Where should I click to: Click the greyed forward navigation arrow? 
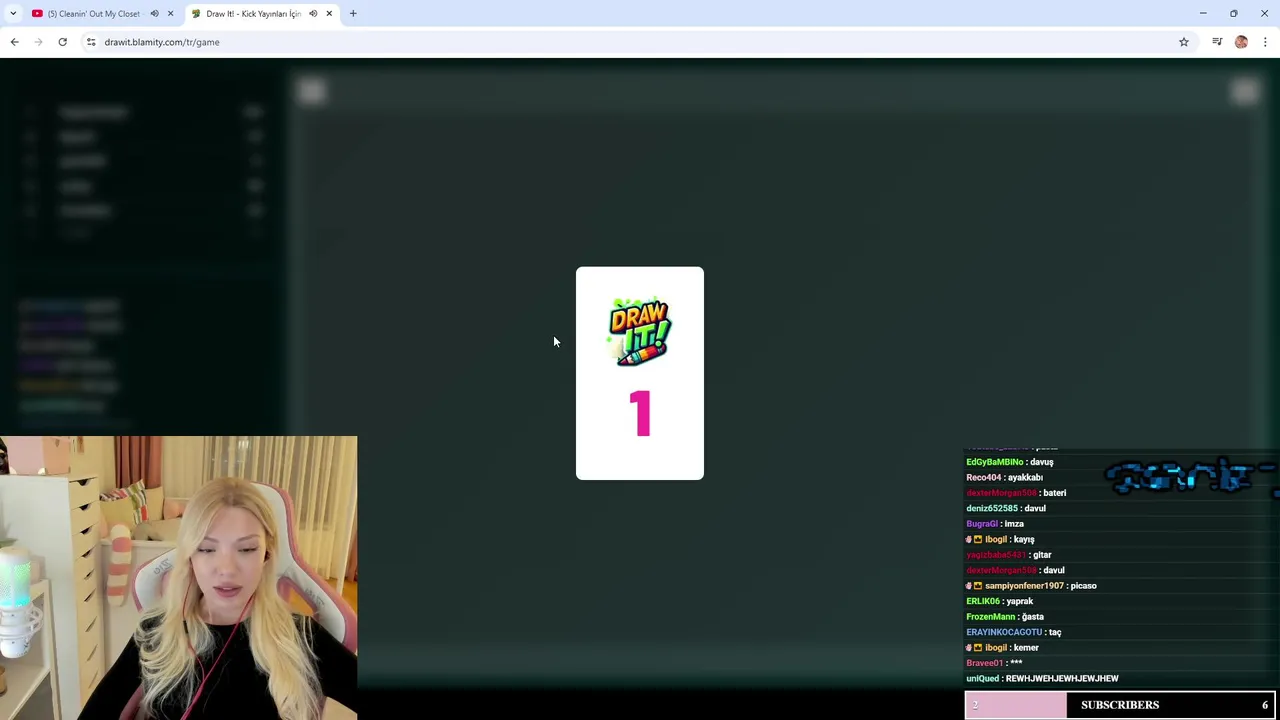point(38,42)
